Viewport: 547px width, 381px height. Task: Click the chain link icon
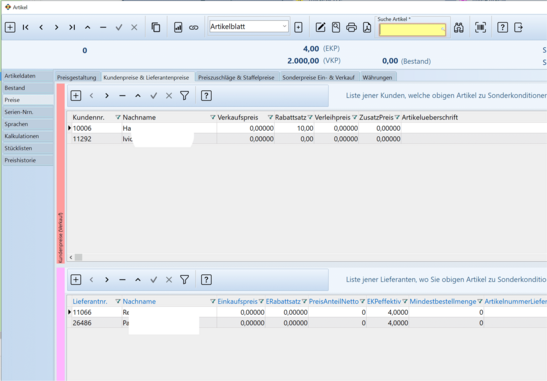point(194,27)
